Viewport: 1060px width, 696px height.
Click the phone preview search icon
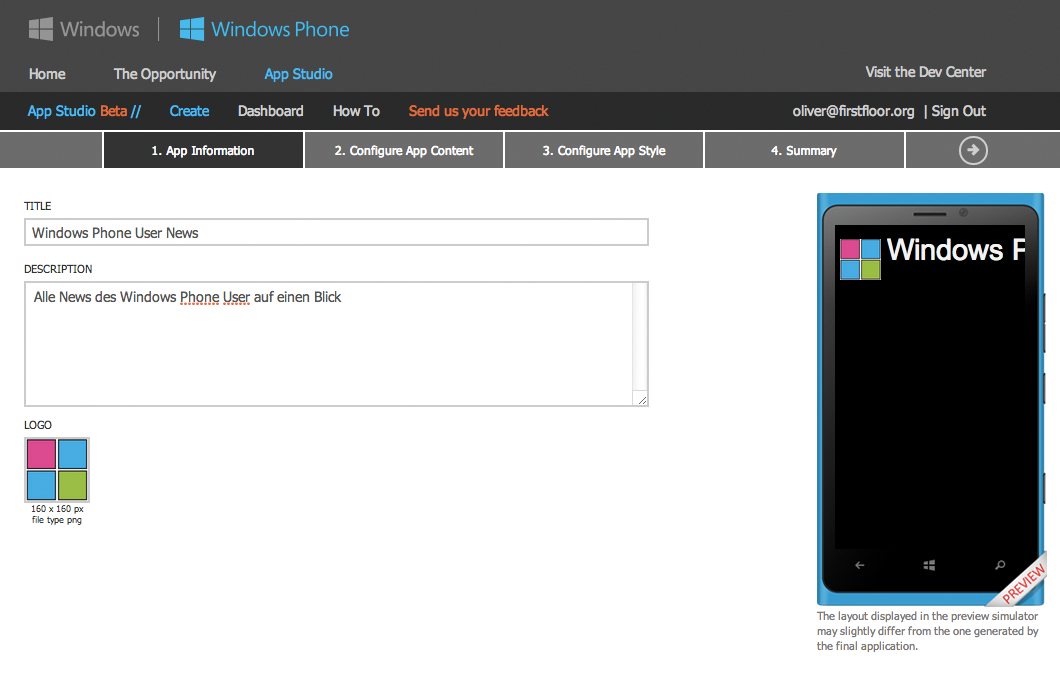(1000, 565)
